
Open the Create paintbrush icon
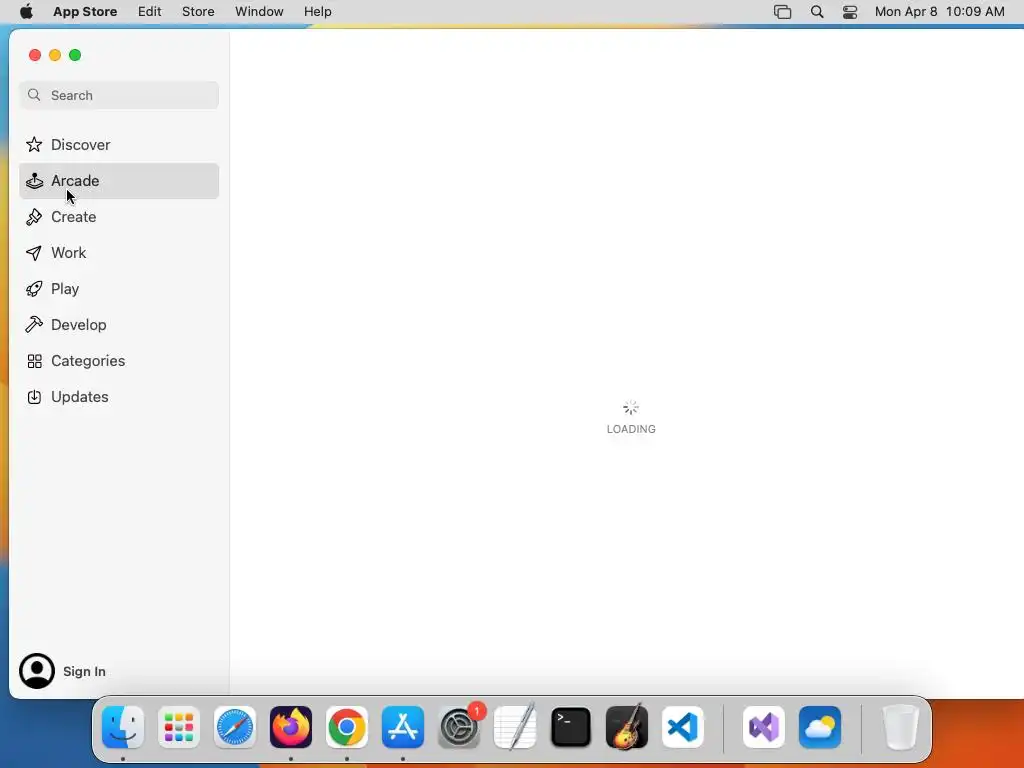34,217
